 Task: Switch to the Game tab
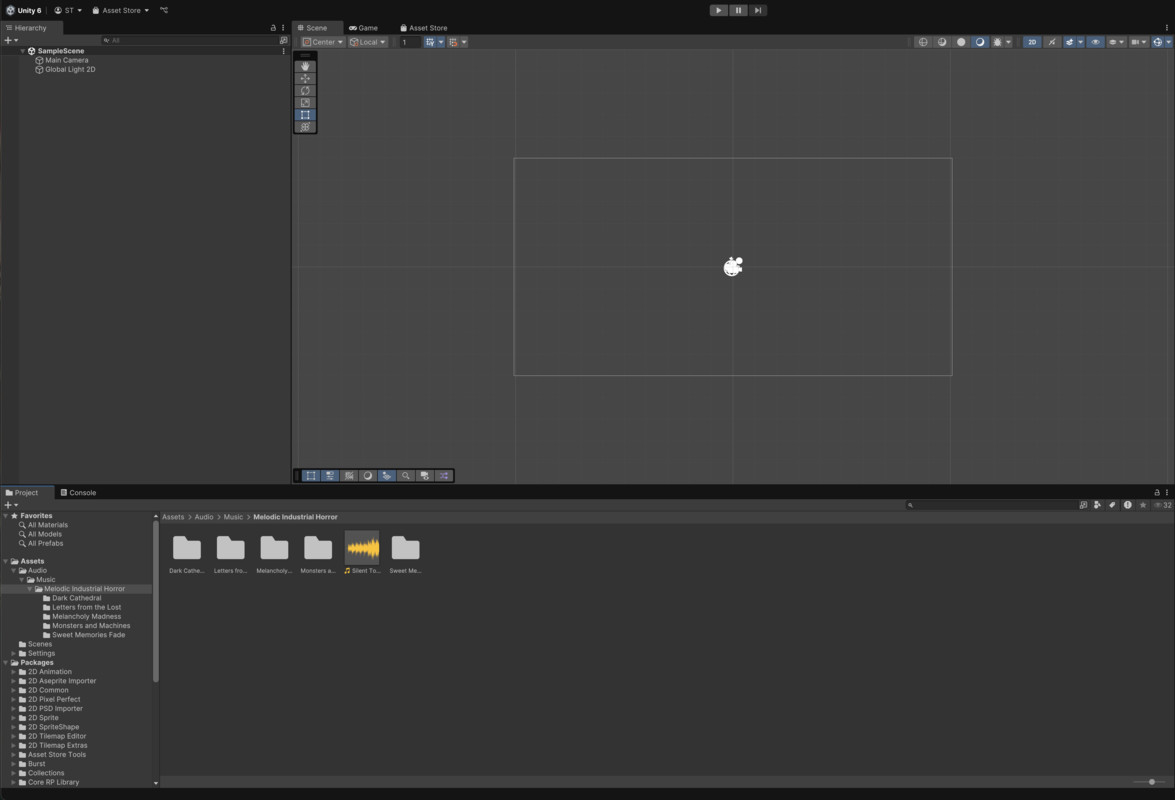tap(363, 28)
